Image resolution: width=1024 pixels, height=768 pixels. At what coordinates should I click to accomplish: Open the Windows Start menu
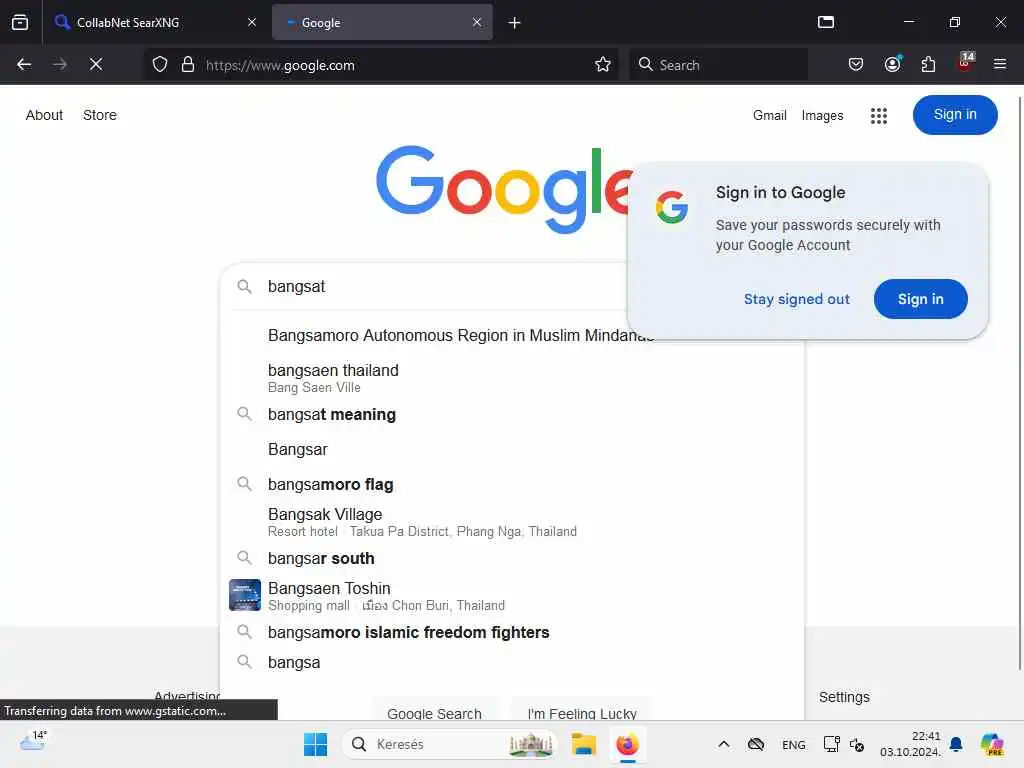[x=315, y=744]
